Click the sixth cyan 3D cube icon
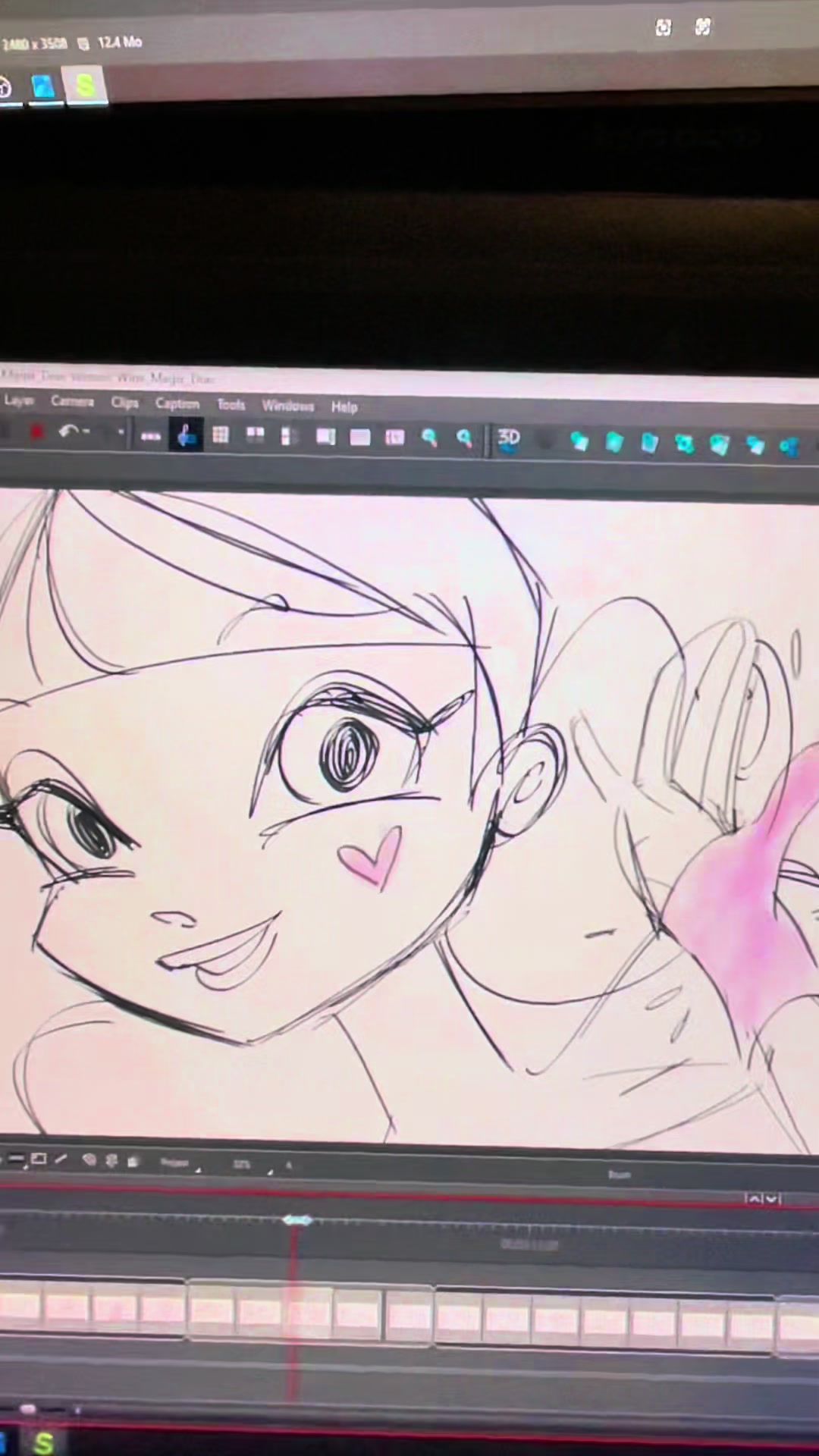Screen dimensions: 819x1456 (755, 445)
